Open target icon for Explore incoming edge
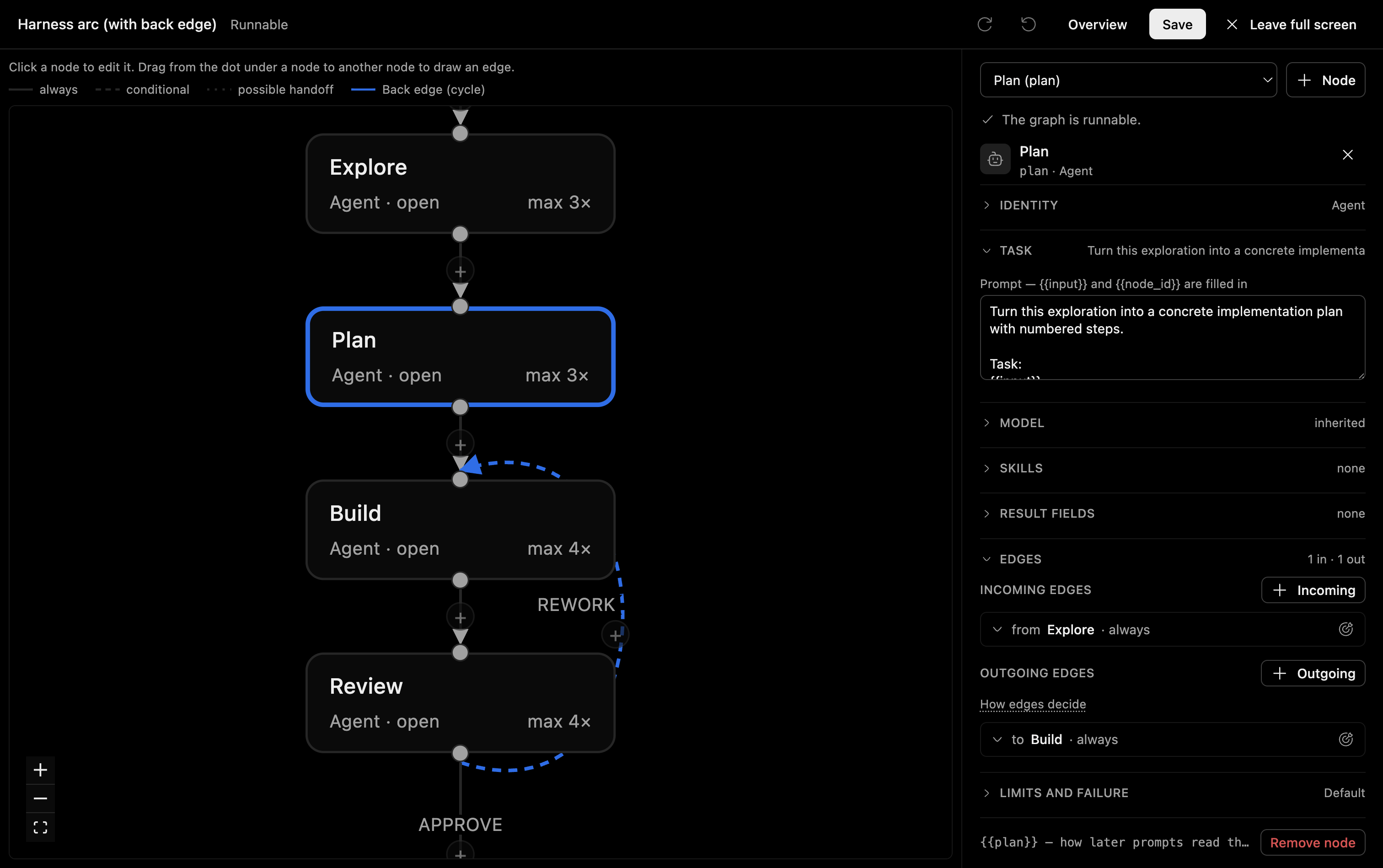The image size is (1383, 868). pyautogui.click(x=1345, y=629)
